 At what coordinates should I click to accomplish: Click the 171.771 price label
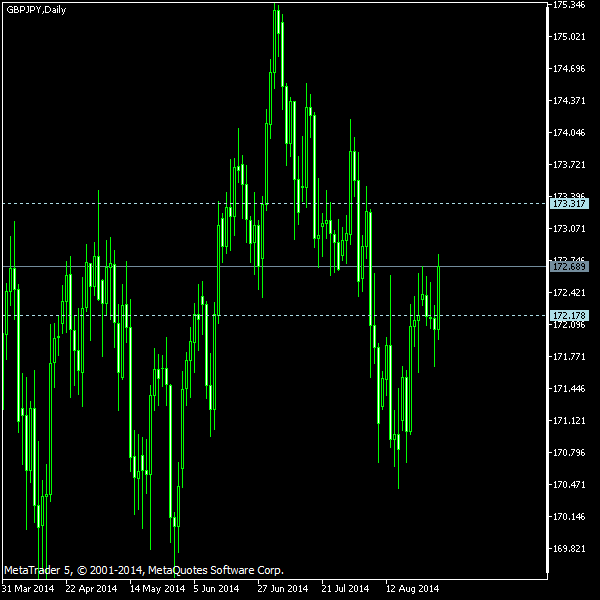tap(569, 357)
